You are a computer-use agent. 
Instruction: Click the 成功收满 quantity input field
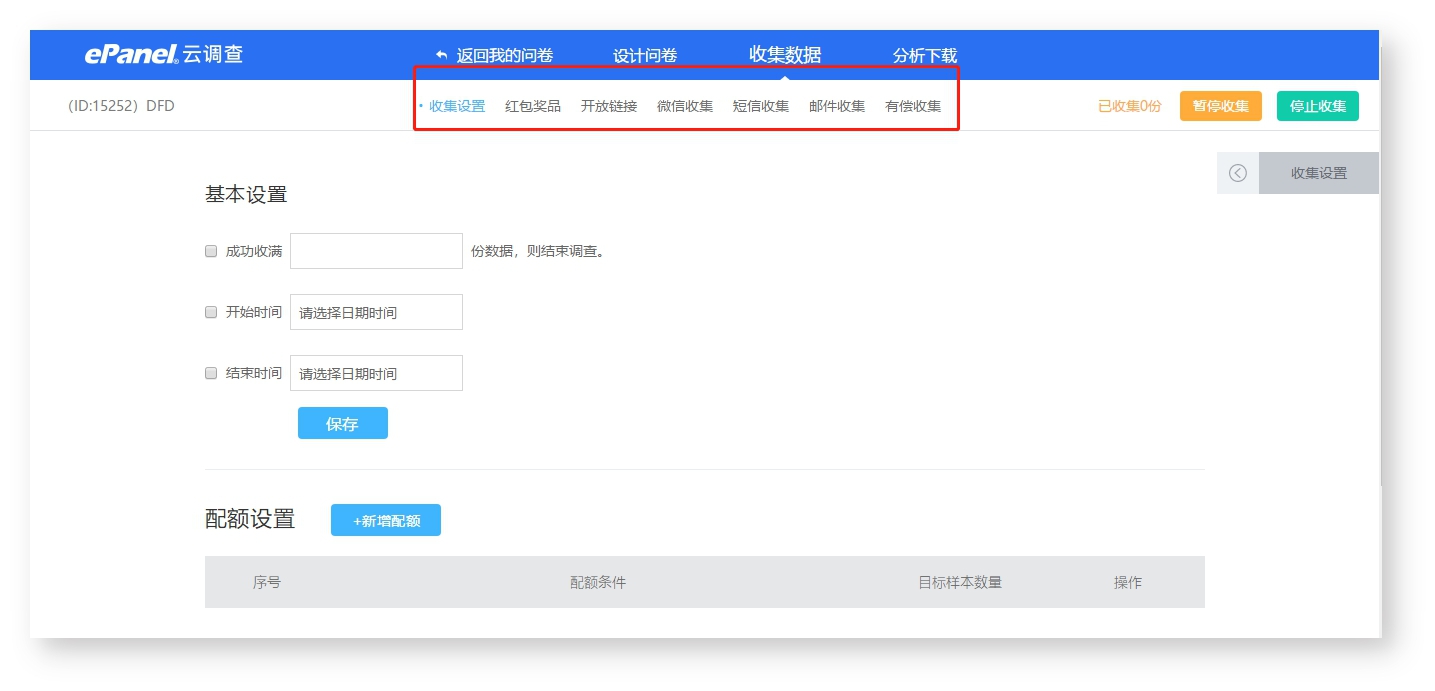(376, 251)
